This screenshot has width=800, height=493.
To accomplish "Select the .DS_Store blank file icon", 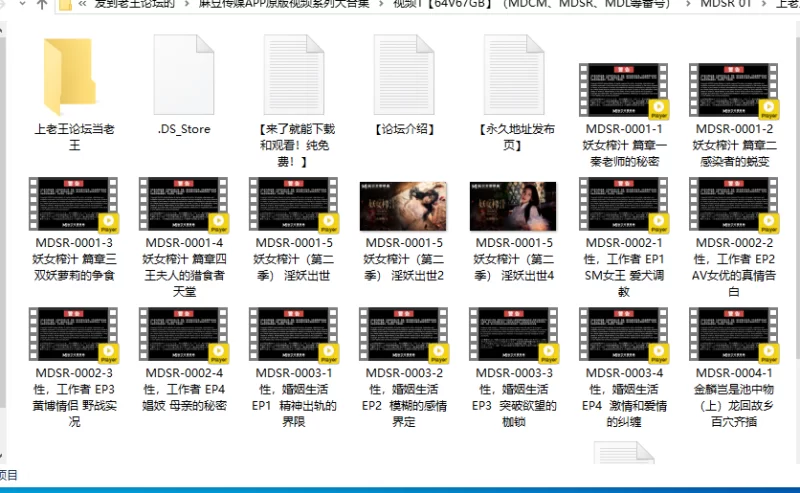I will click(x=184, y=75).
